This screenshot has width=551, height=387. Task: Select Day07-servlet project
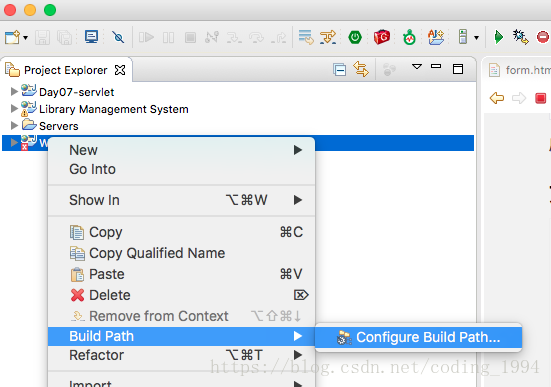pos(76,92)
